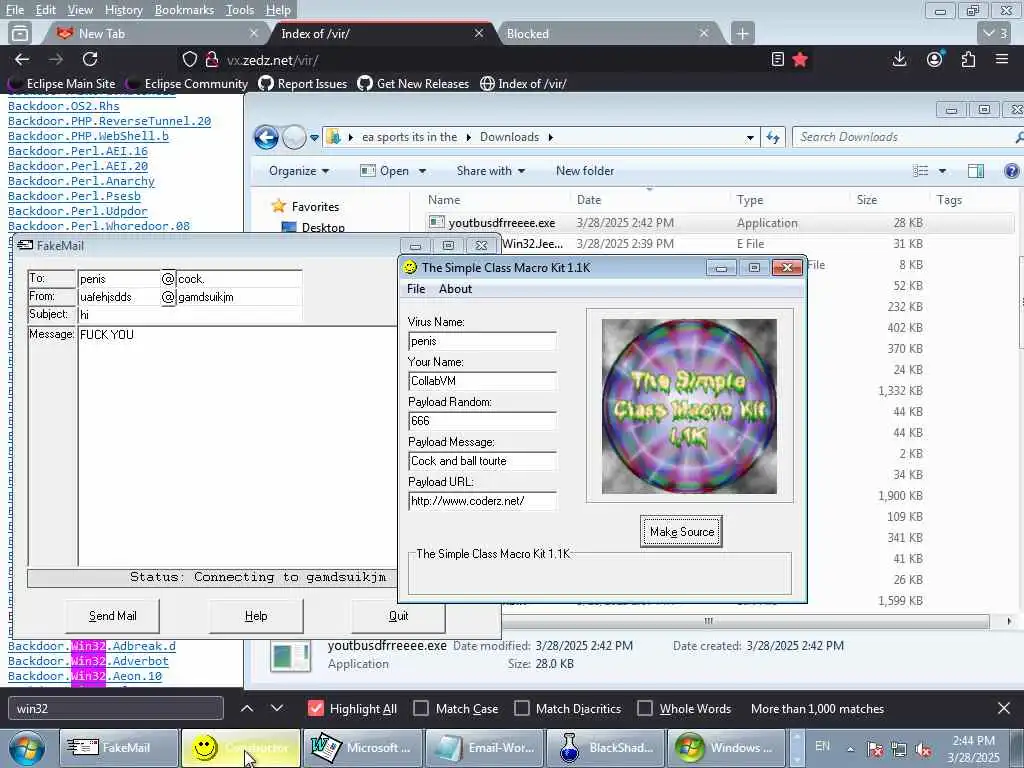This screenshot has height=768, width=1024.
Task: Open Firefox downloads panel
Action: click(x=899, y=59)
